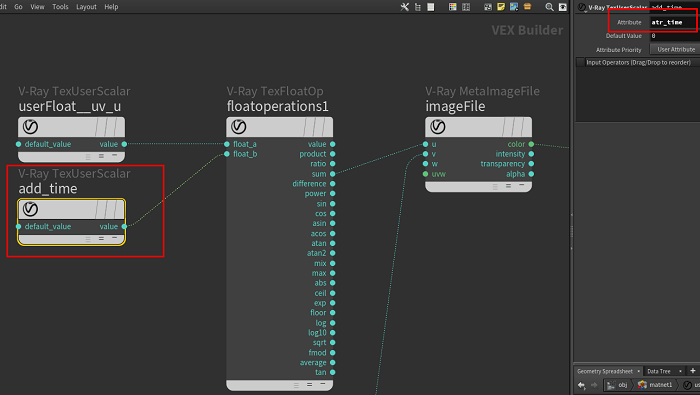
Task: Click default_value input port on userFloat__uv_u
Action: coord(18,144)
